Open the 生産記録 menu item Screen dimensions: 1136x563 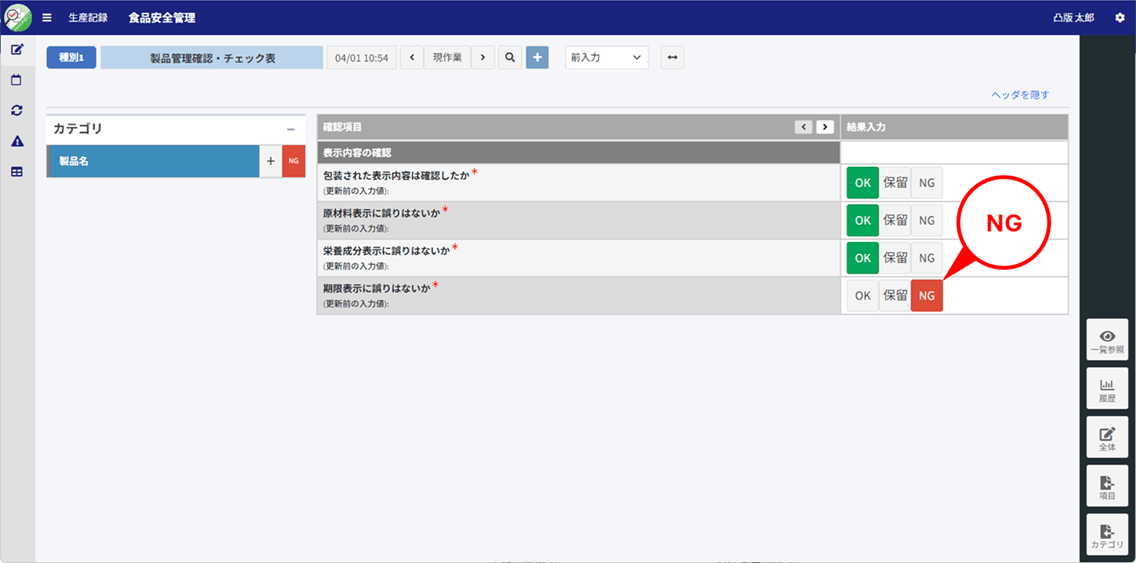click(88, 18)
